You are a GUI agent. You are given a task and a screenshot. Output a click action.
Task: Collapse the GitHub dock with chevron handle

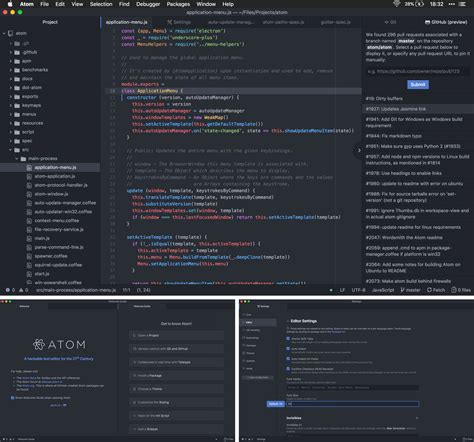(359, 150)
